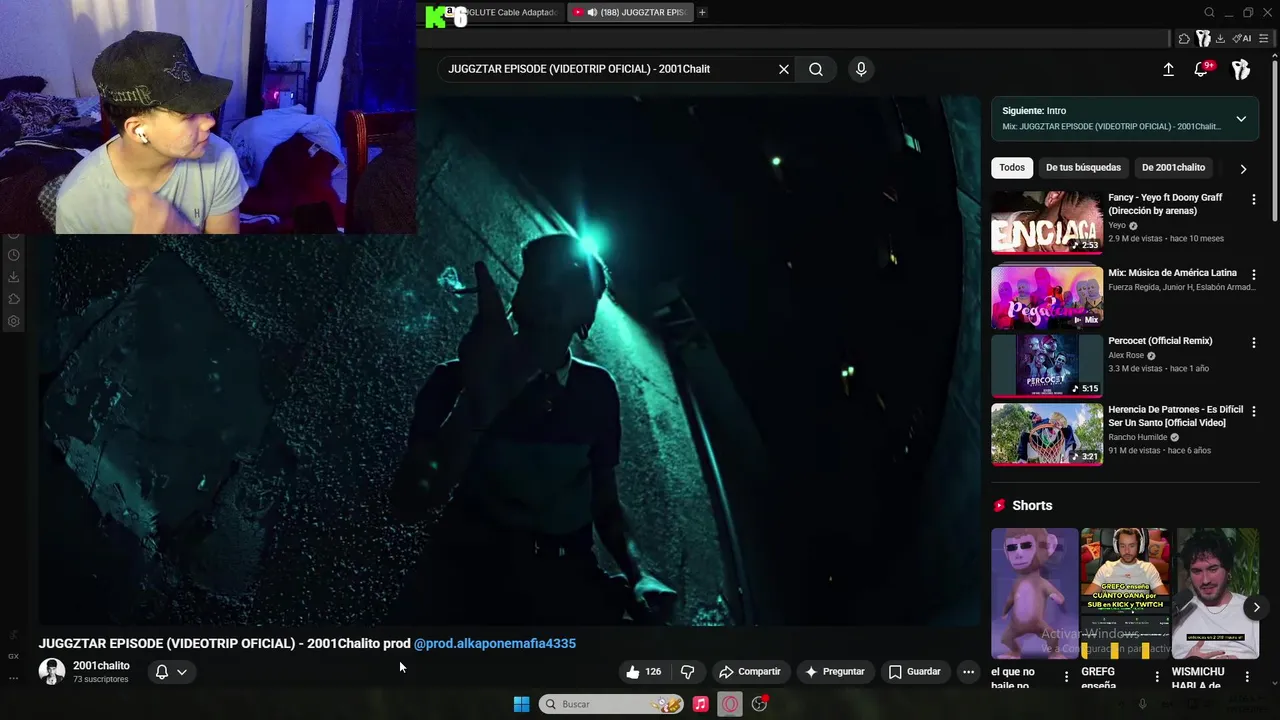1280x720 pixels.
Task: Open @prod.alkaponemafia4335 mention link
Action: (x=495, y=643)
